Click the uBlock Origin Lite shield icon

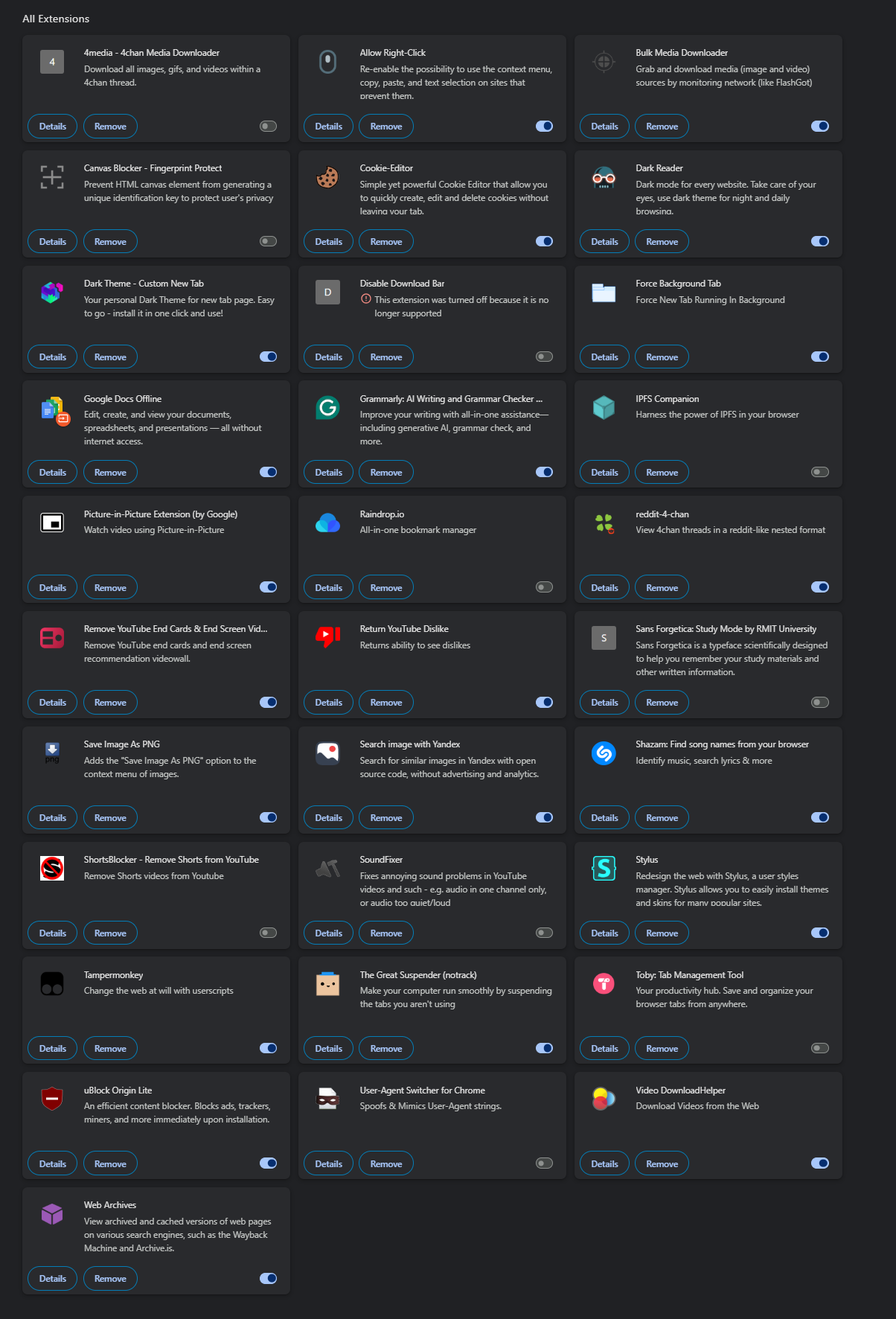pyautogui.click(x=52, y=1099)
